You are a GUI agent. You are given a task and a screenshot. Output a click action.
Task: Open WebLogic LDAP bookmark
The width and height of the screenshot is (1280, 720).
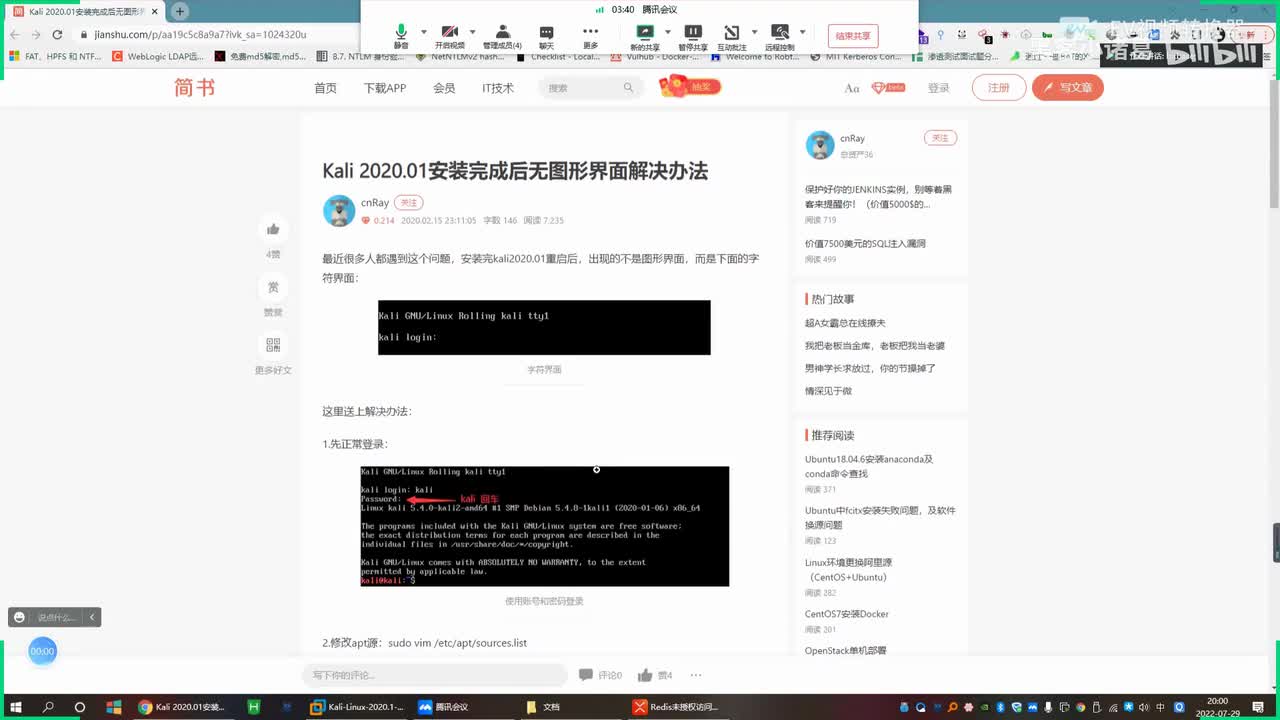(x=158, y=57)
